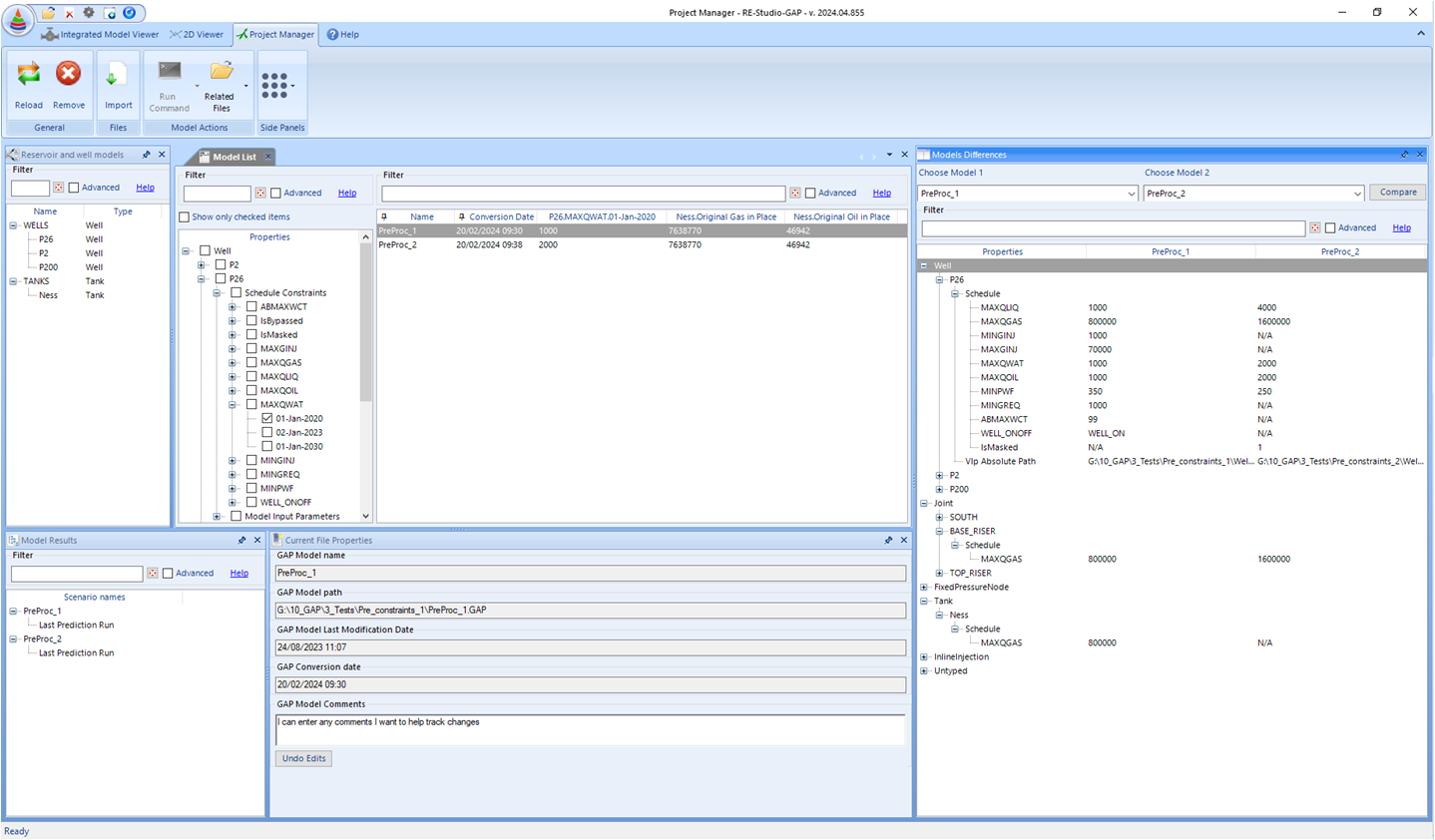Click the Model Results filter input
The height and width of the screenshot is (840, 1435).
pos(77,574)
